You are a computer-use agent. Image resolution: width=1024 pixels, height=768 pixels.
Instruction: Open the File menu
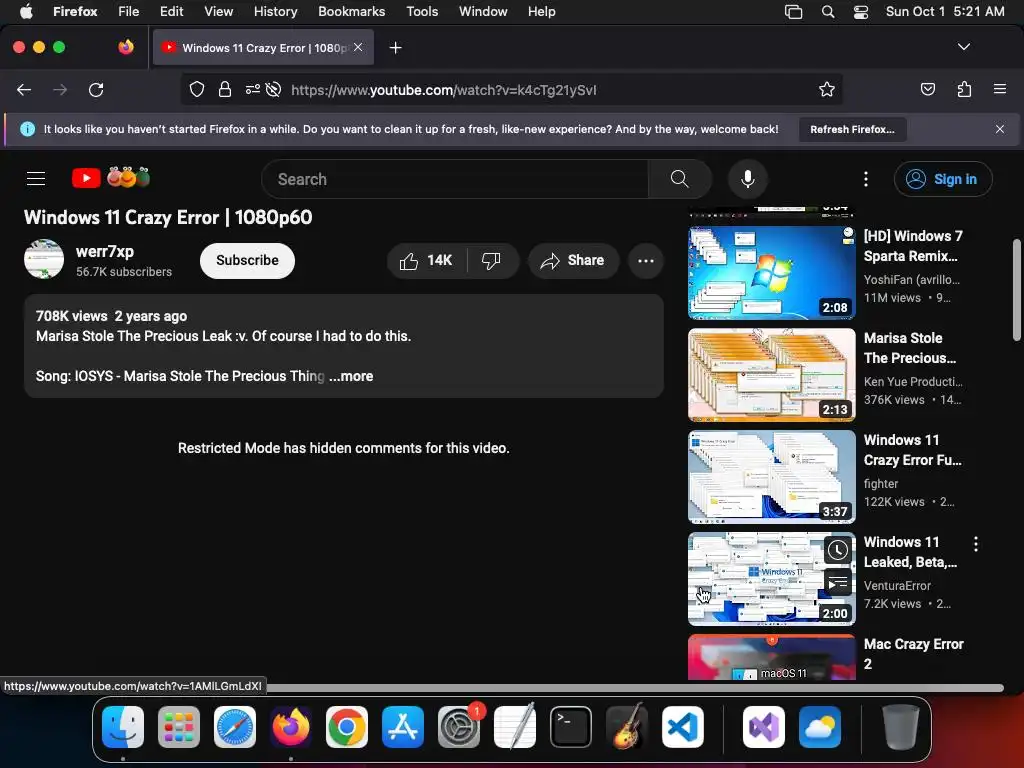tap(128, 11)
